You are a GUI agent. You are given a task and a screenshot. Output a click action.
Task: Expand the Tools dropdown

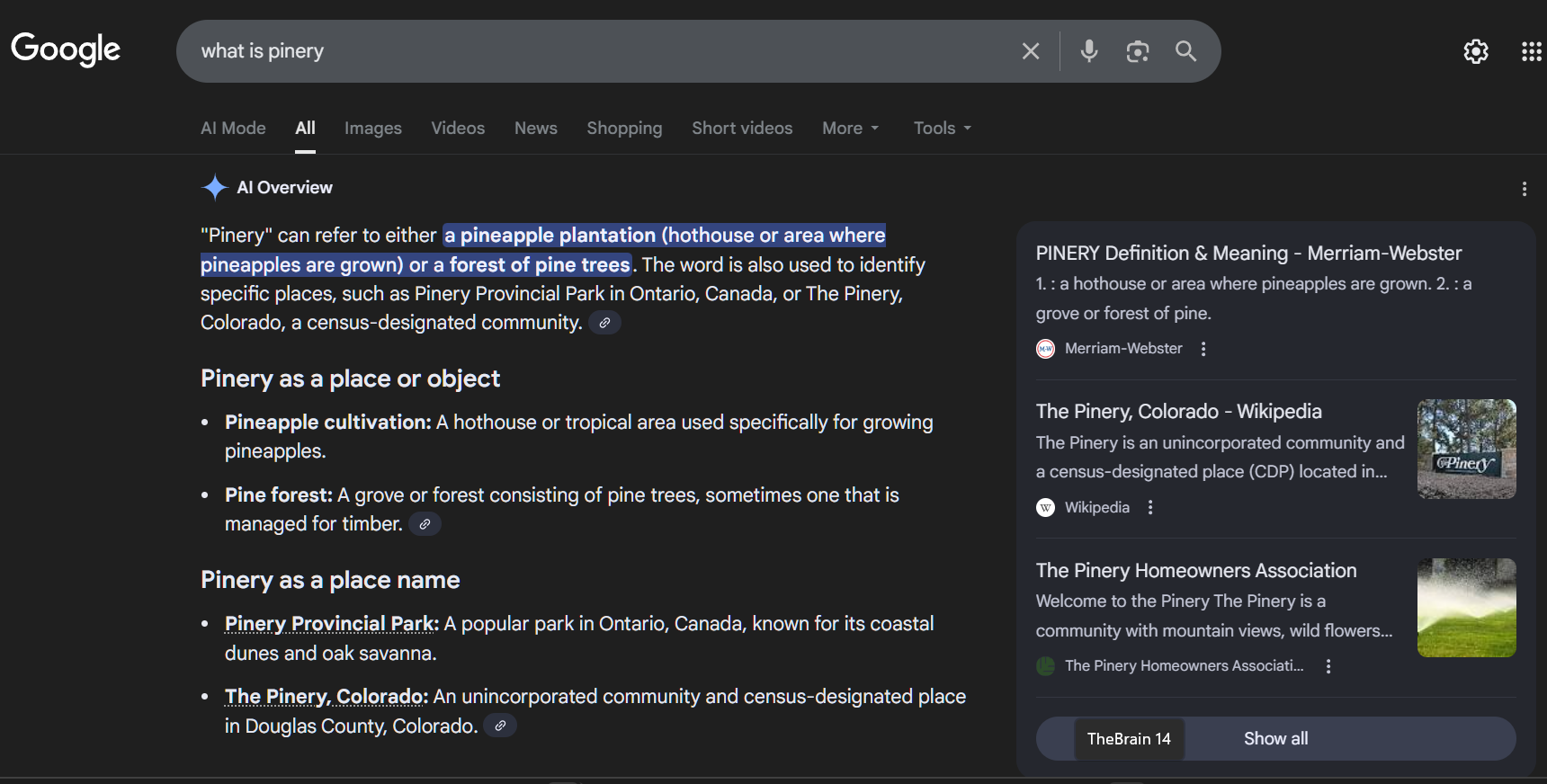coord(942,129)
